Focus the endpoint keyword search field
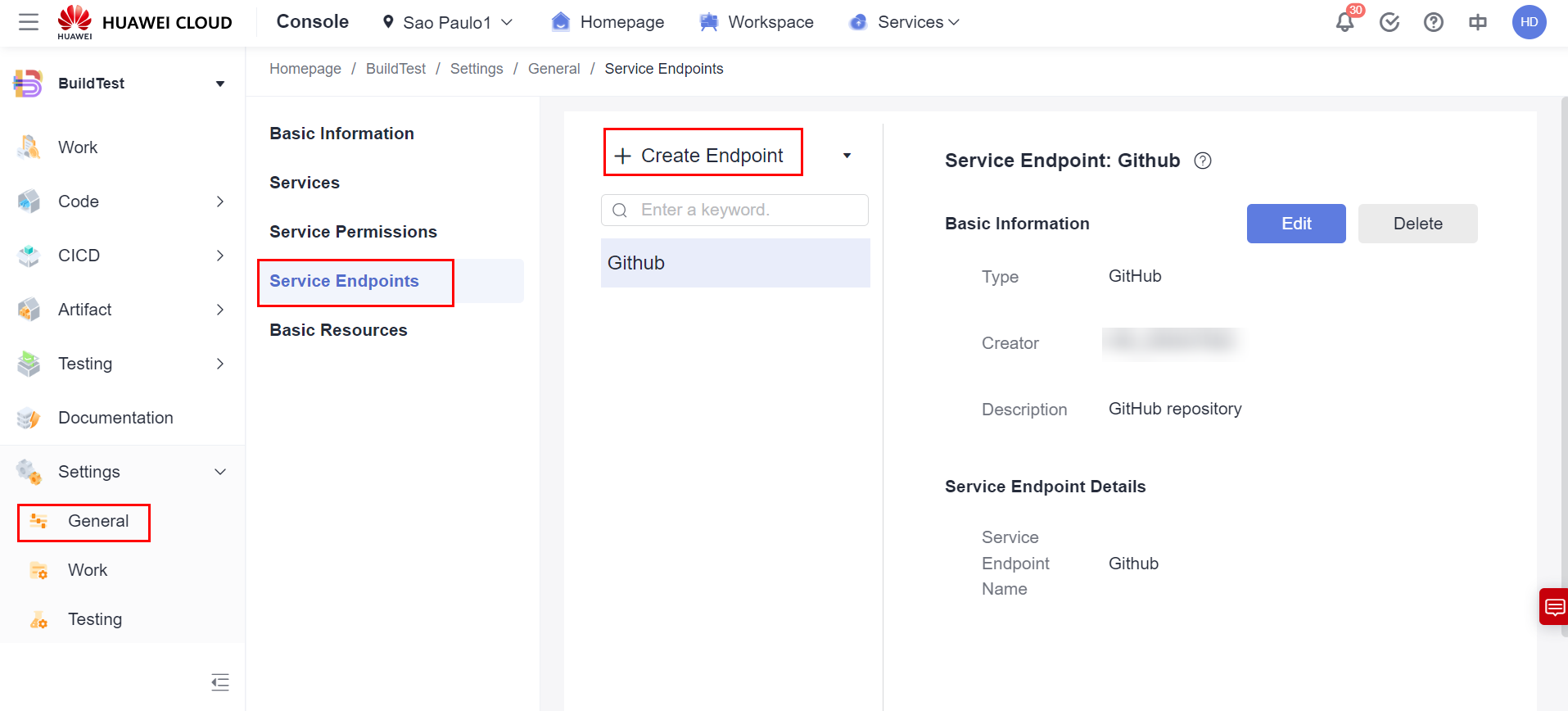1568x711 pixels. pos(745,210)
